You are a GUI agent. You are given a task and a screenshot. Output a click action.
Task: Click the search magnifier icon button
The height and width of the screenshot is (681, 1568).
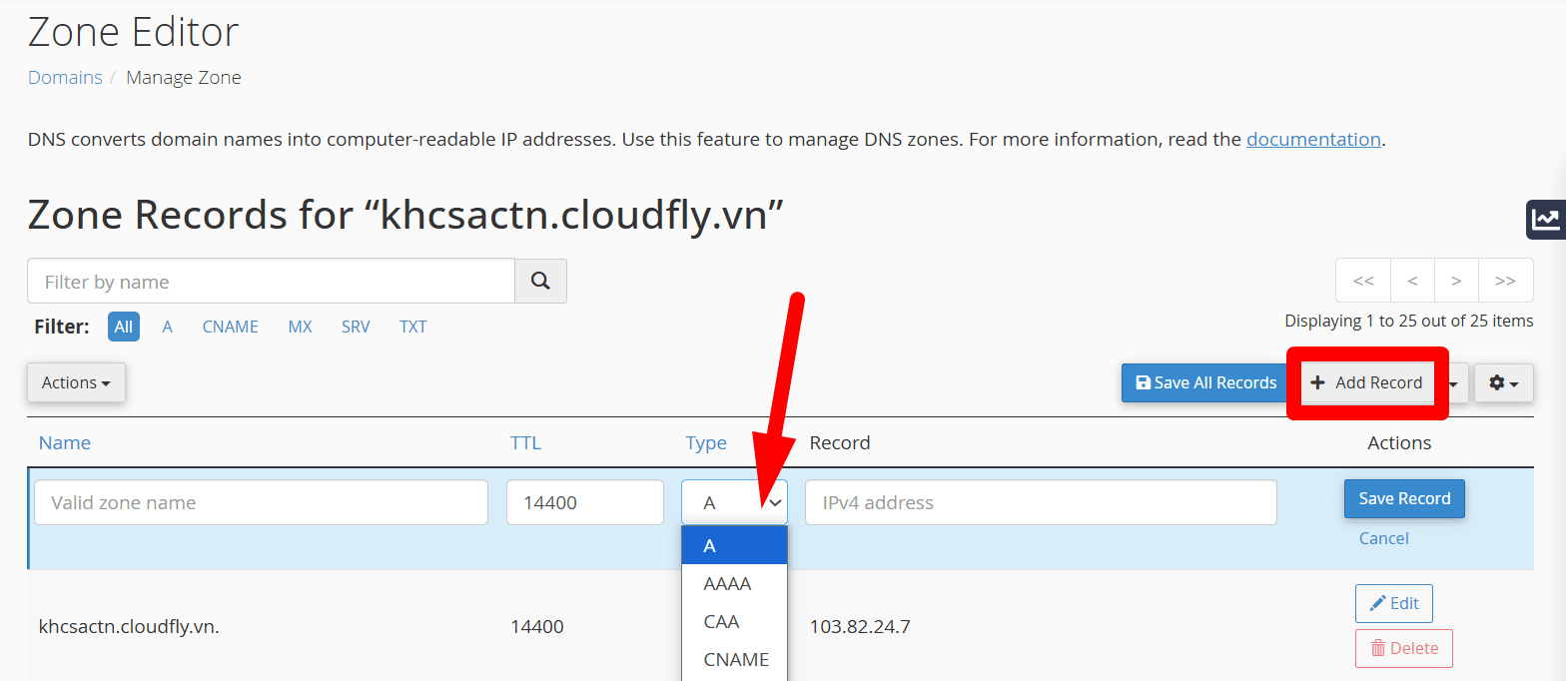pyautogui.click(x=540, y=282)
